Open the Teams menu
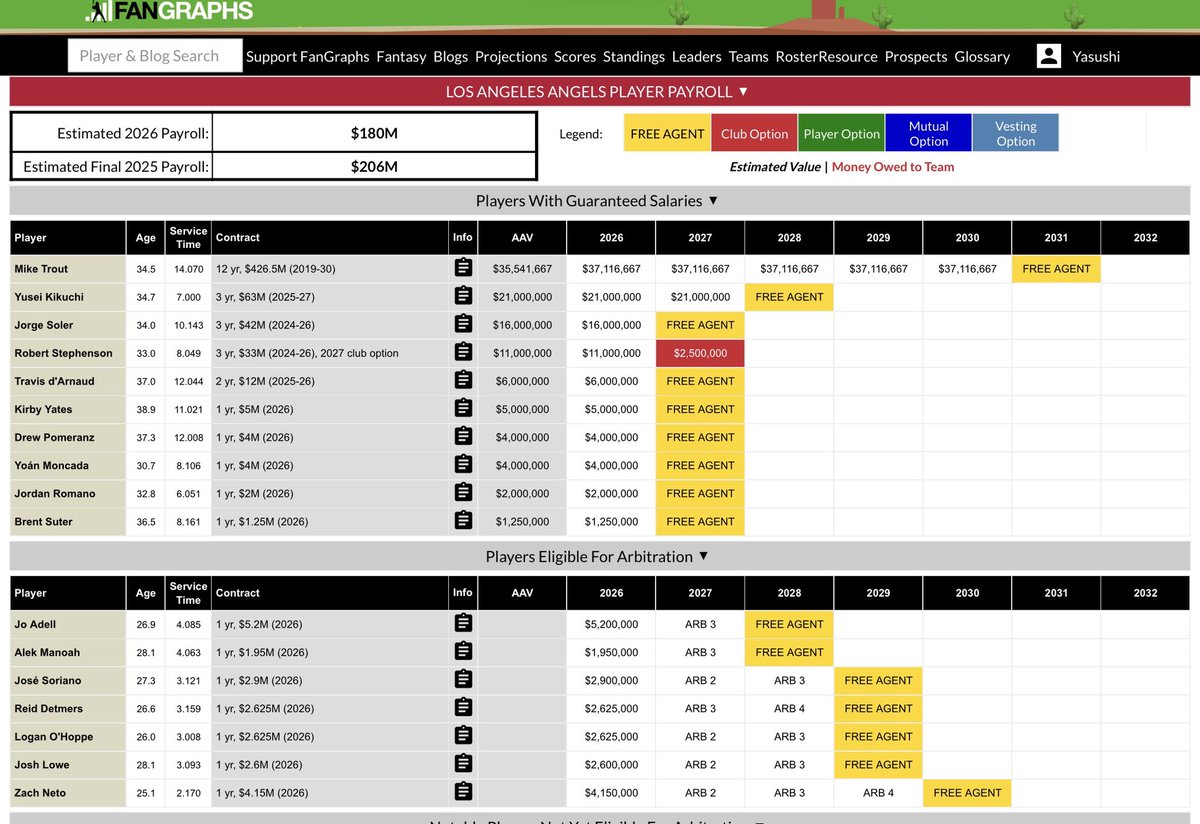This screenshot has width=1200, height=824. tap(748, 56)
